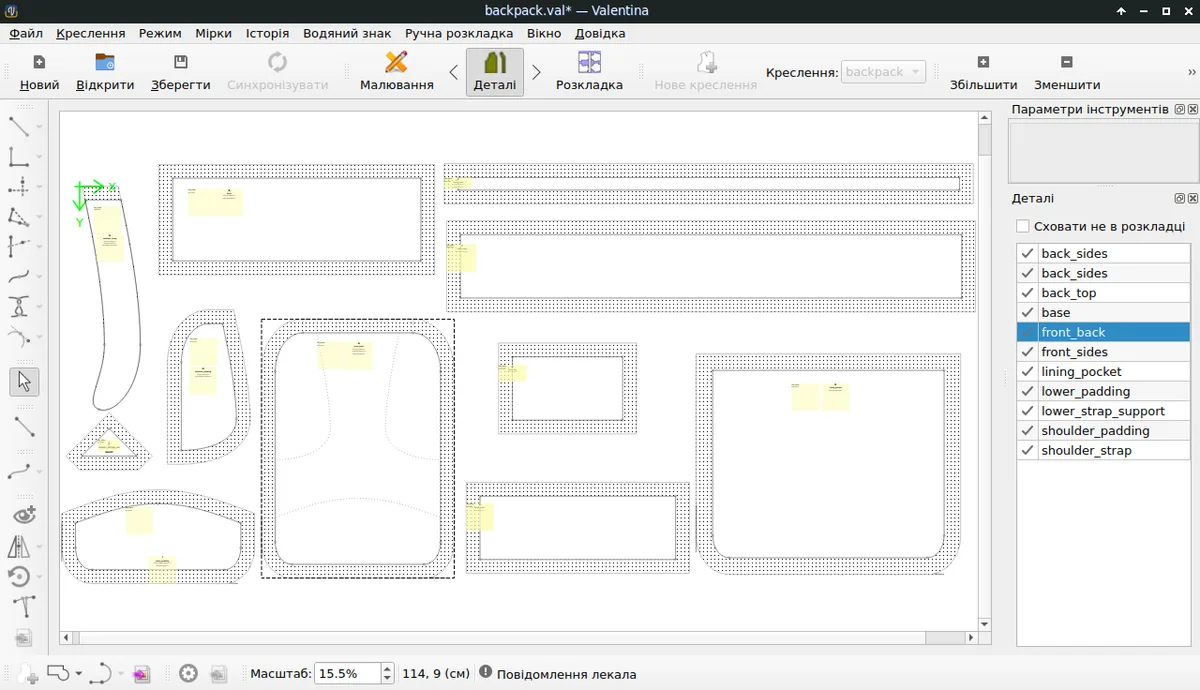
Task: Toggle checkmark for shoulder_strap detail
Action: point(1027,451)
